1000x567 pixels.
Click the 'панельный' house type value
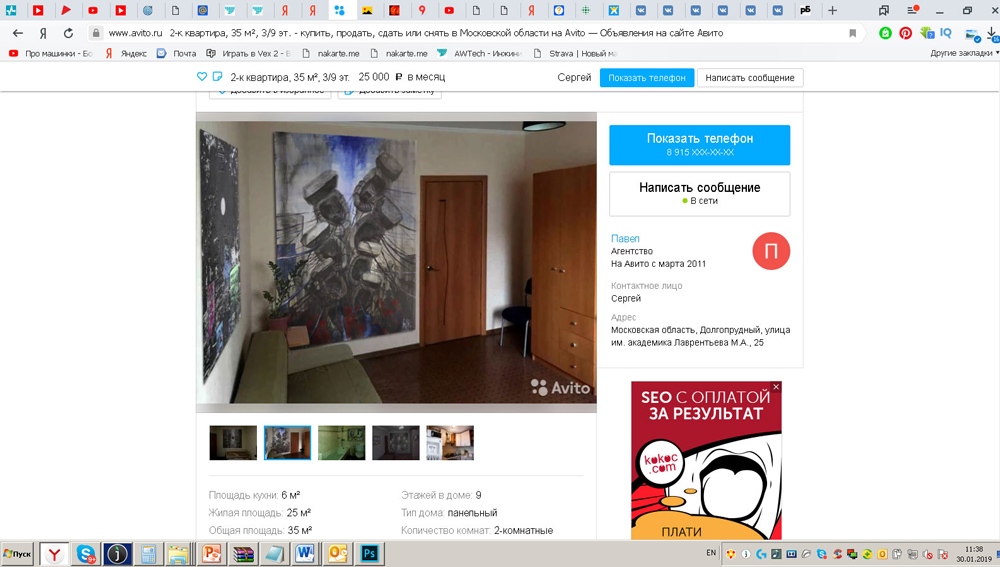473,513
